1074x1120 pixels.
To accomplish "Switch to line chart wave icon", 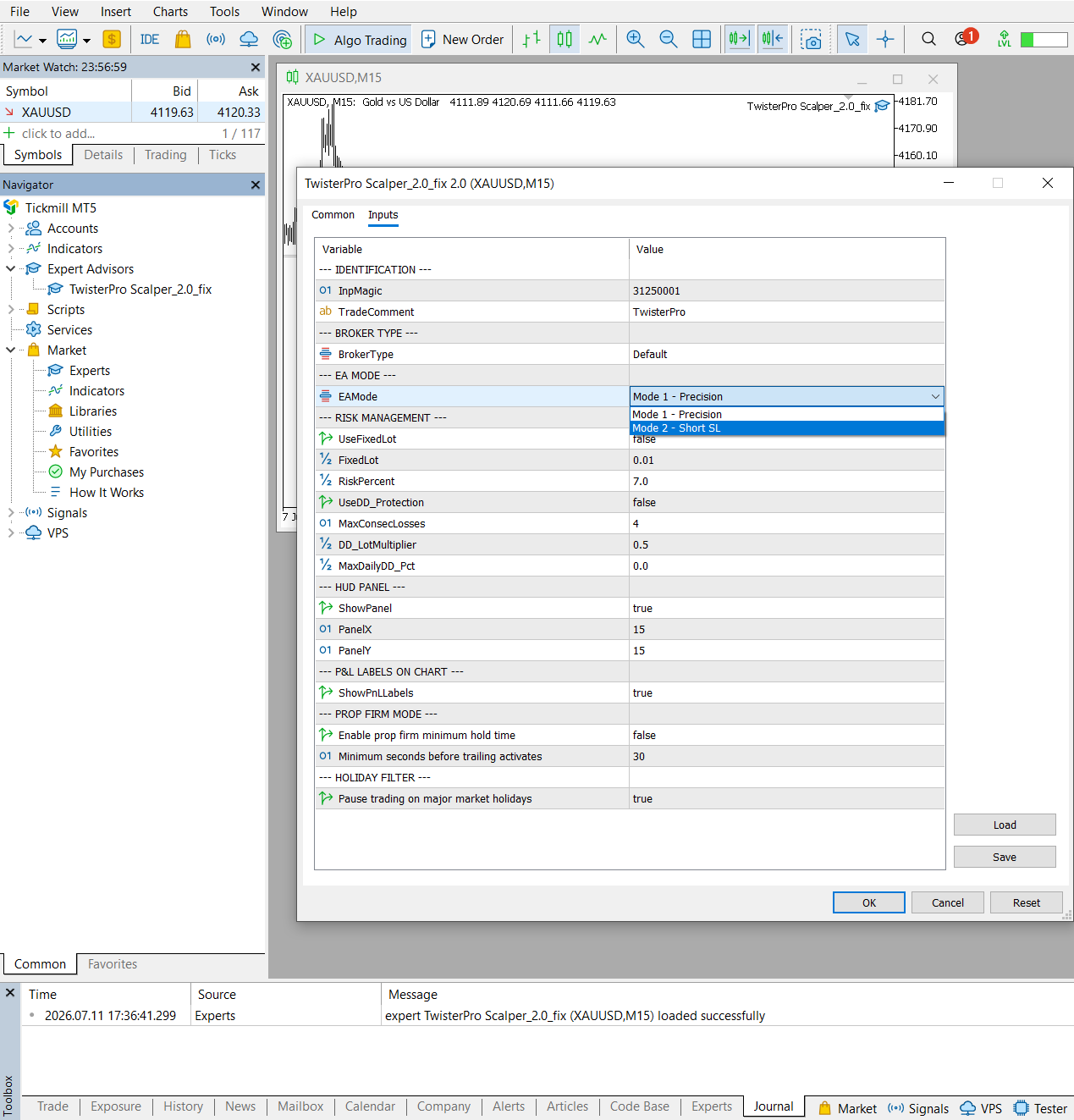I will [598, 40].
